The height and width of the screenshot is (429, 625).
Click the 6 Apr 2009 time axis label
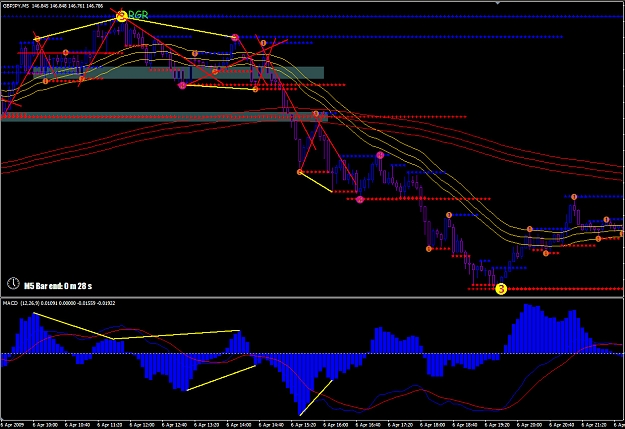coord(12,425)
